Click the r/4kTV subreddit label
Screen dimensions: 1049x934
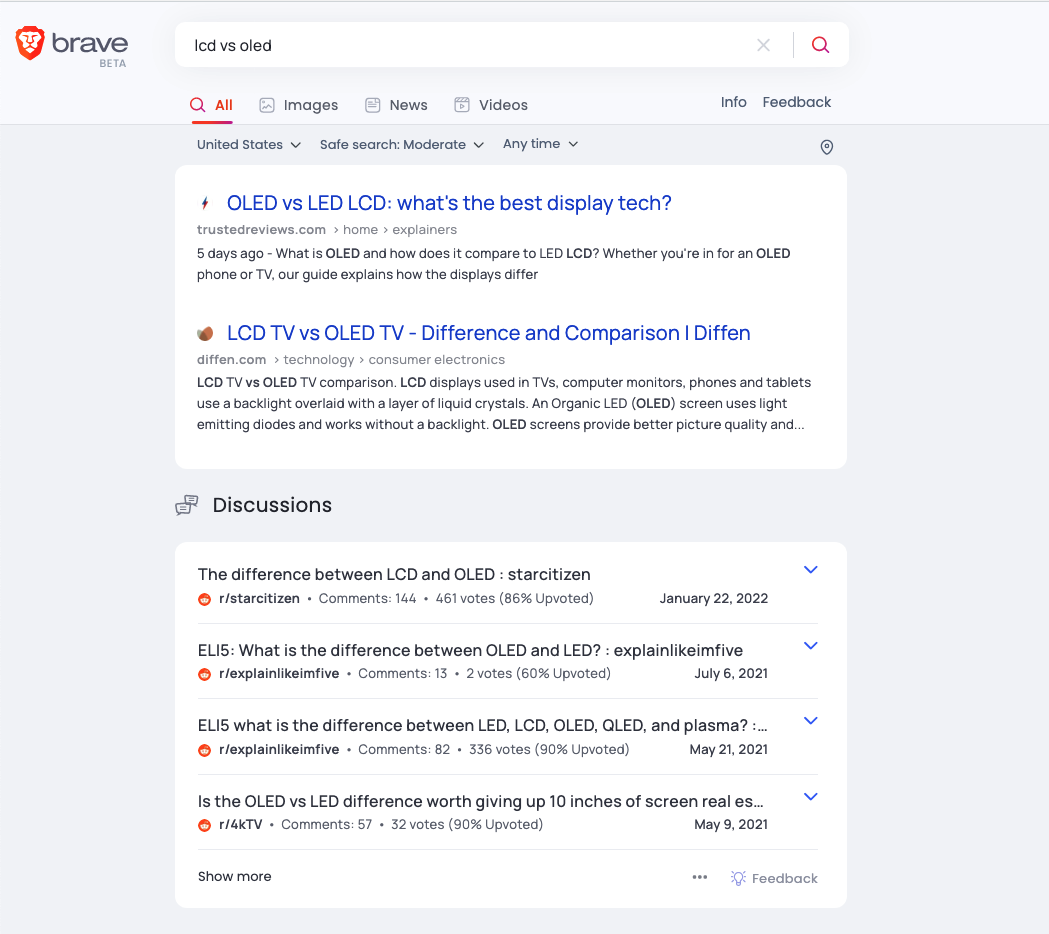tap(240, 825)
